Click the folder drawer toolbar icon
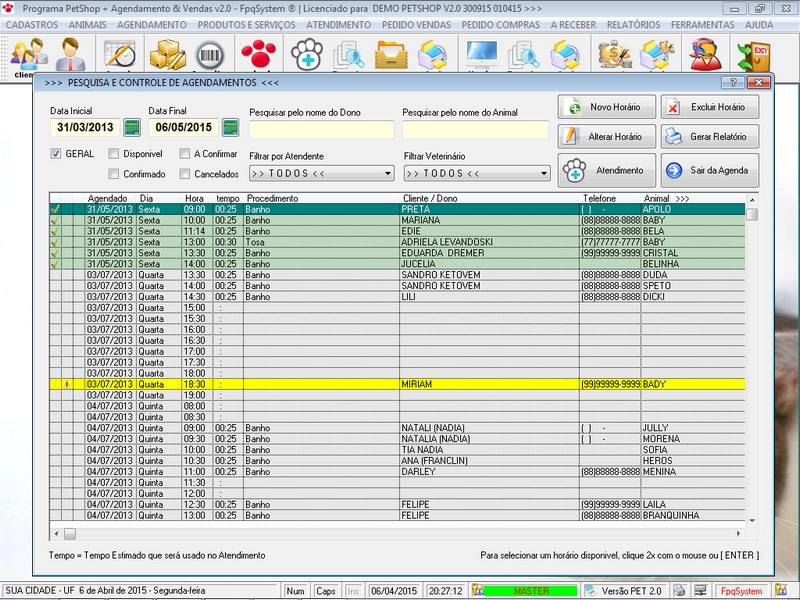The width and height of the screenshot is (800, 600). coord(391,54)
